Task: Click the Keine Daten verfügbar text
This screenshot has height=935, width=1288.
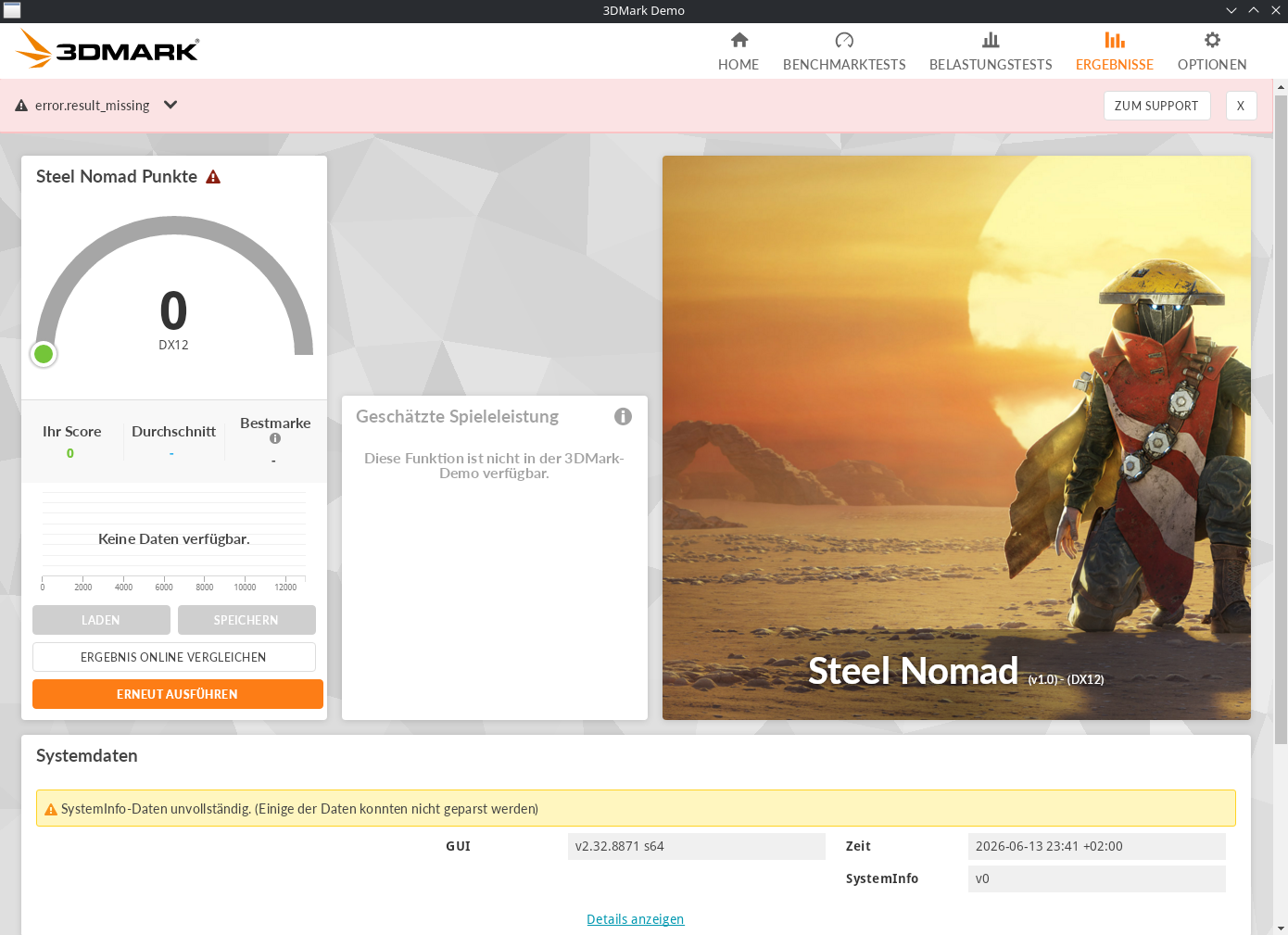Action: 174,539
